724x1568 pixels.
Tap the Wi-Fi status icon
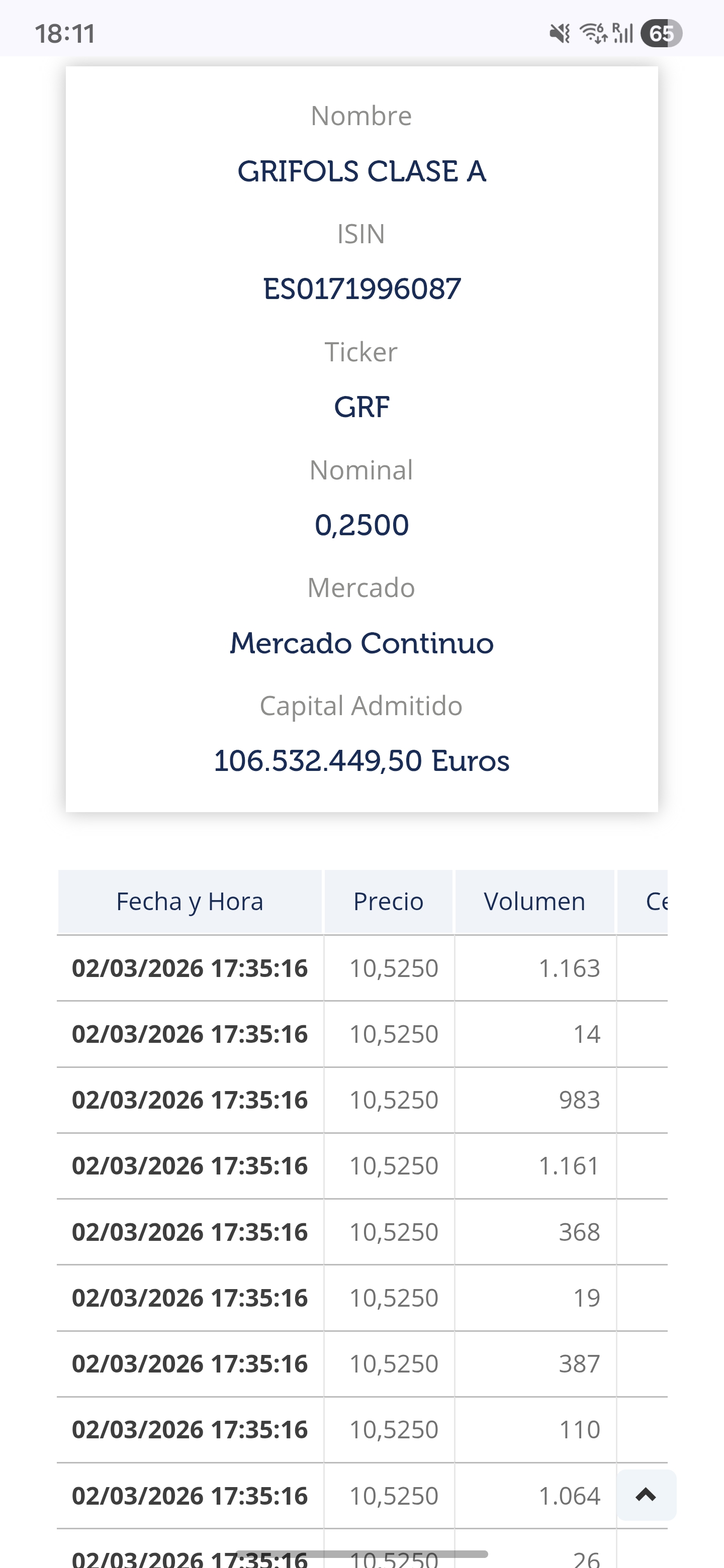coord(593,34)
